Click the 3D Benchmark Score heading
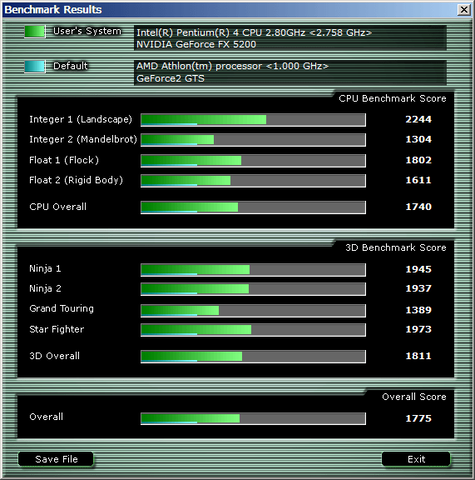Viewport: 475px width, 480px height. pos(396,248)
